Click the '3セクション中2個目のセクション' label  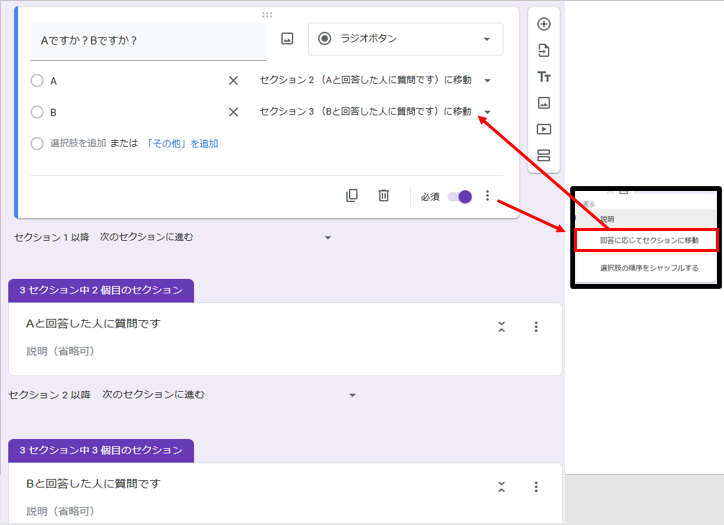coord(101,290)
